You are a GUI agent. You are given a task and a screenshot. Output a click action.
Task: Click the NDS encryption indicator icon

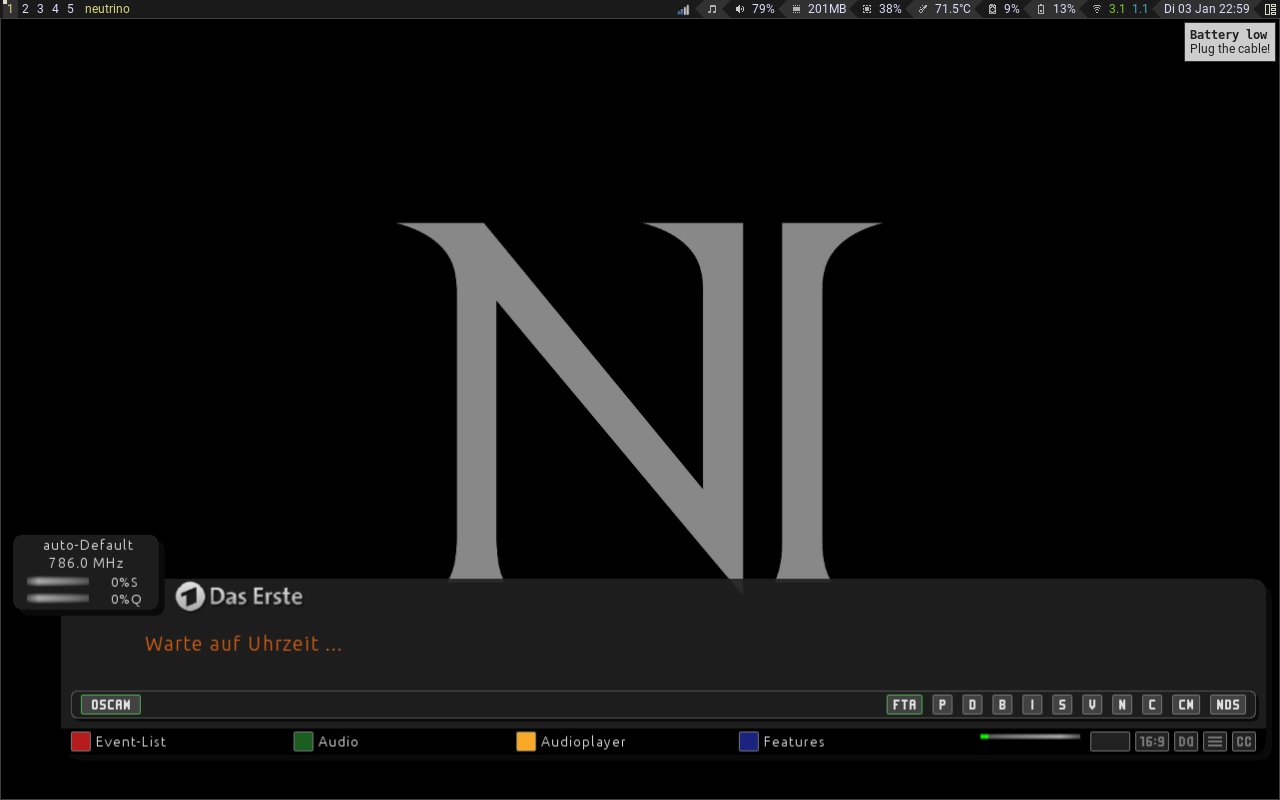coord(1228,705)
